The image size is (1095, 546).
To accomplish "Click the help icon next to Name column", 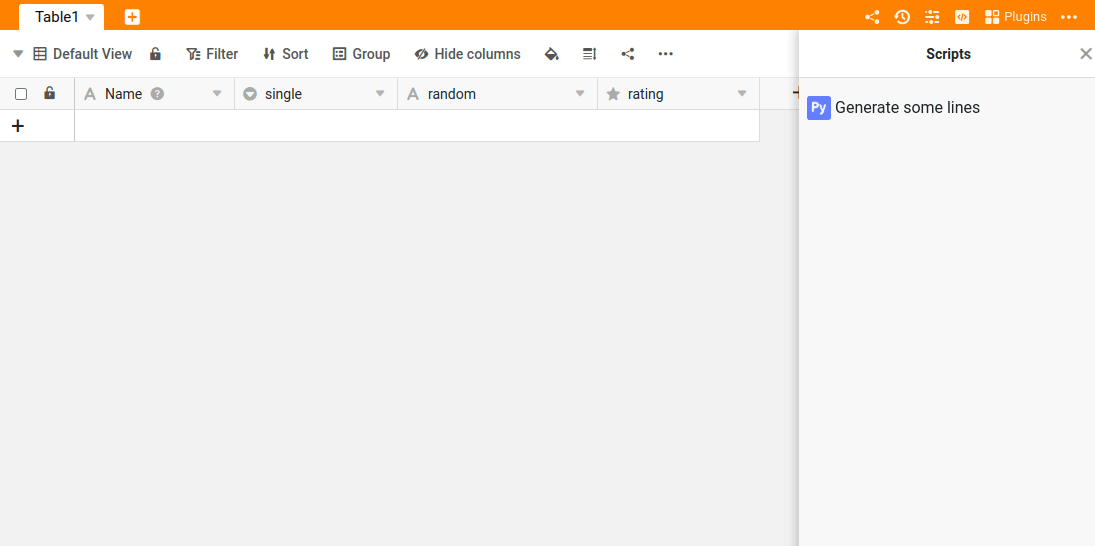I will (157, 94).
